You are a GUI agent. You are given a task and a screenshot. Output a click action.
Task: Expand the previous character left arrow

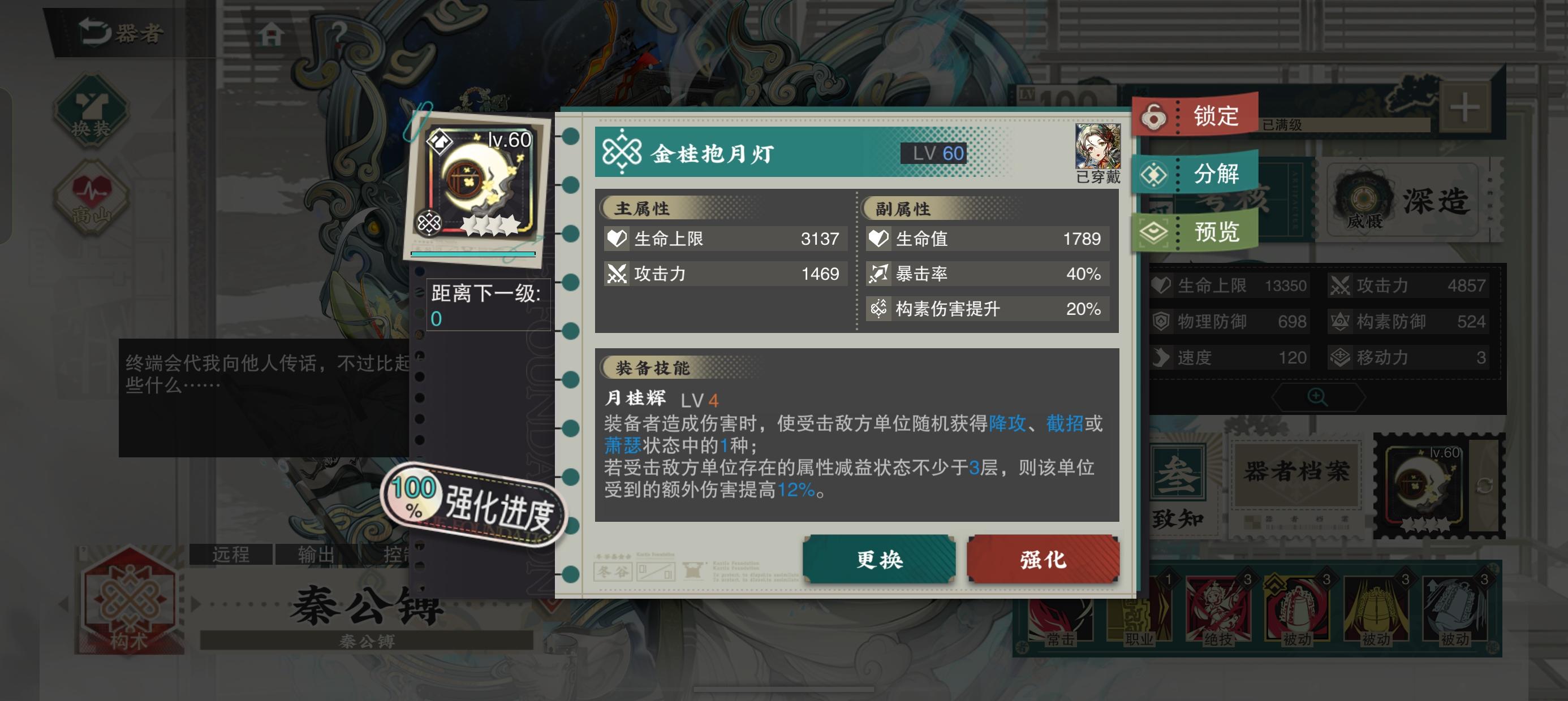coord(63,604)
